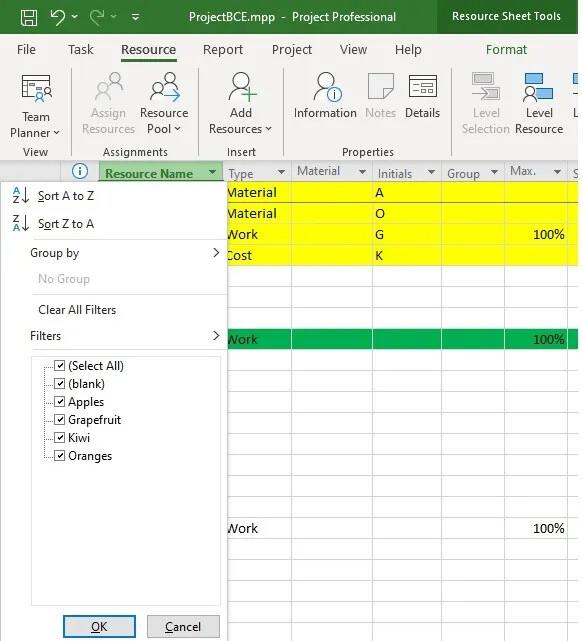The height and width of the screenshot is (641, 583).
Task: Click the Undo arrow icon
Action: pos(58,17)
